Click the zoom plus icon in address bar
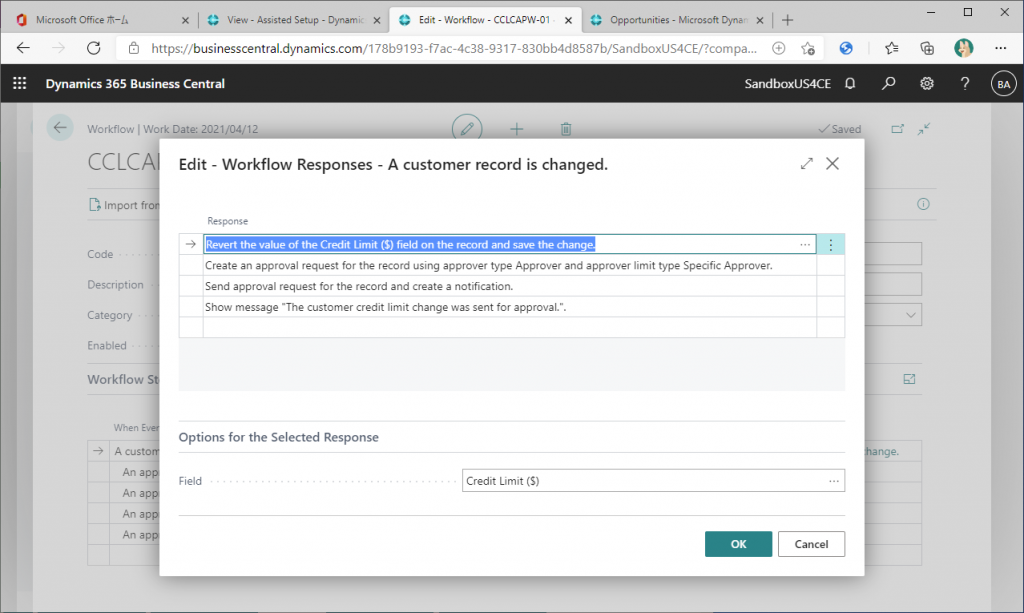The height and width of the screenshot is (613, 1024). (778, 48)
